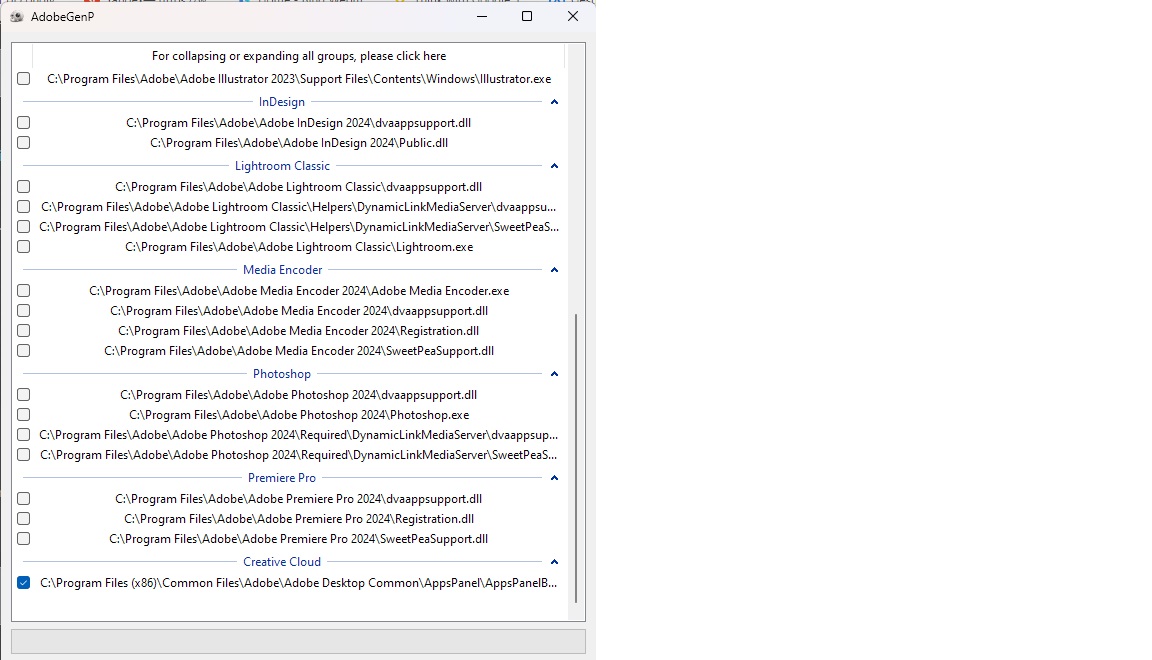Check Lightroom Classic dvaappsupport.dll checkbox

(24, 187)
